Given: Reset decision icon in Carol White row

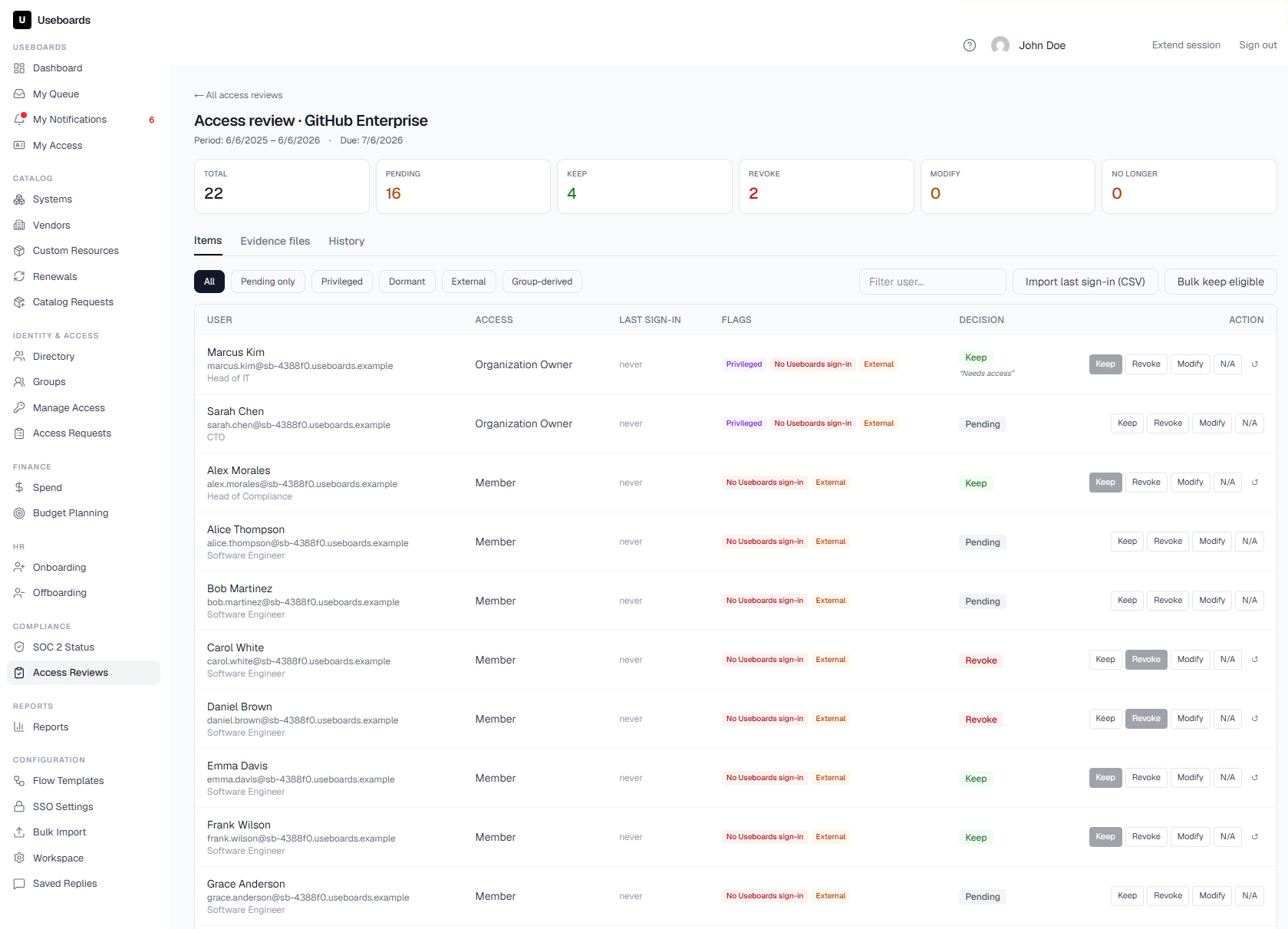Looking at the screenshot, I should coord(1255,660).
